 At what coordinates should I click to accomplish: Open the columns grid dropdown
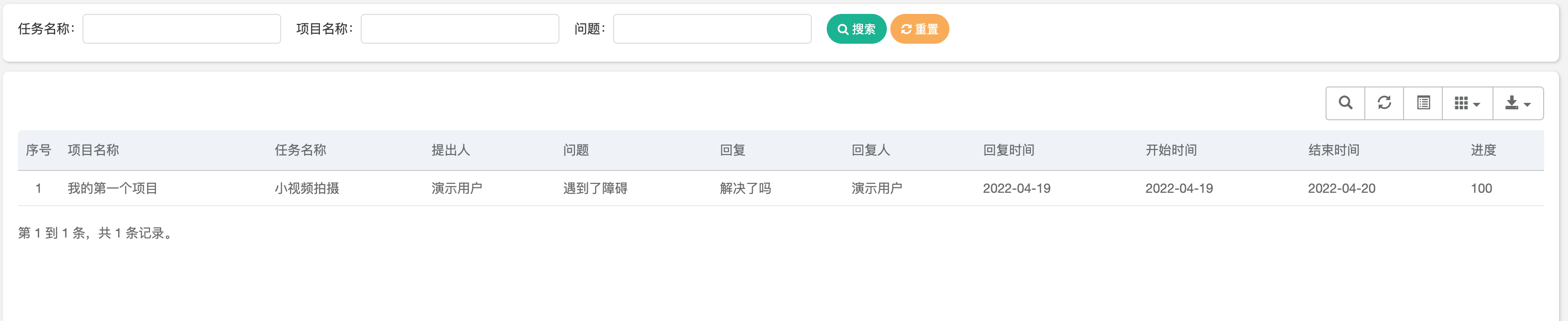click(1467, 103)
